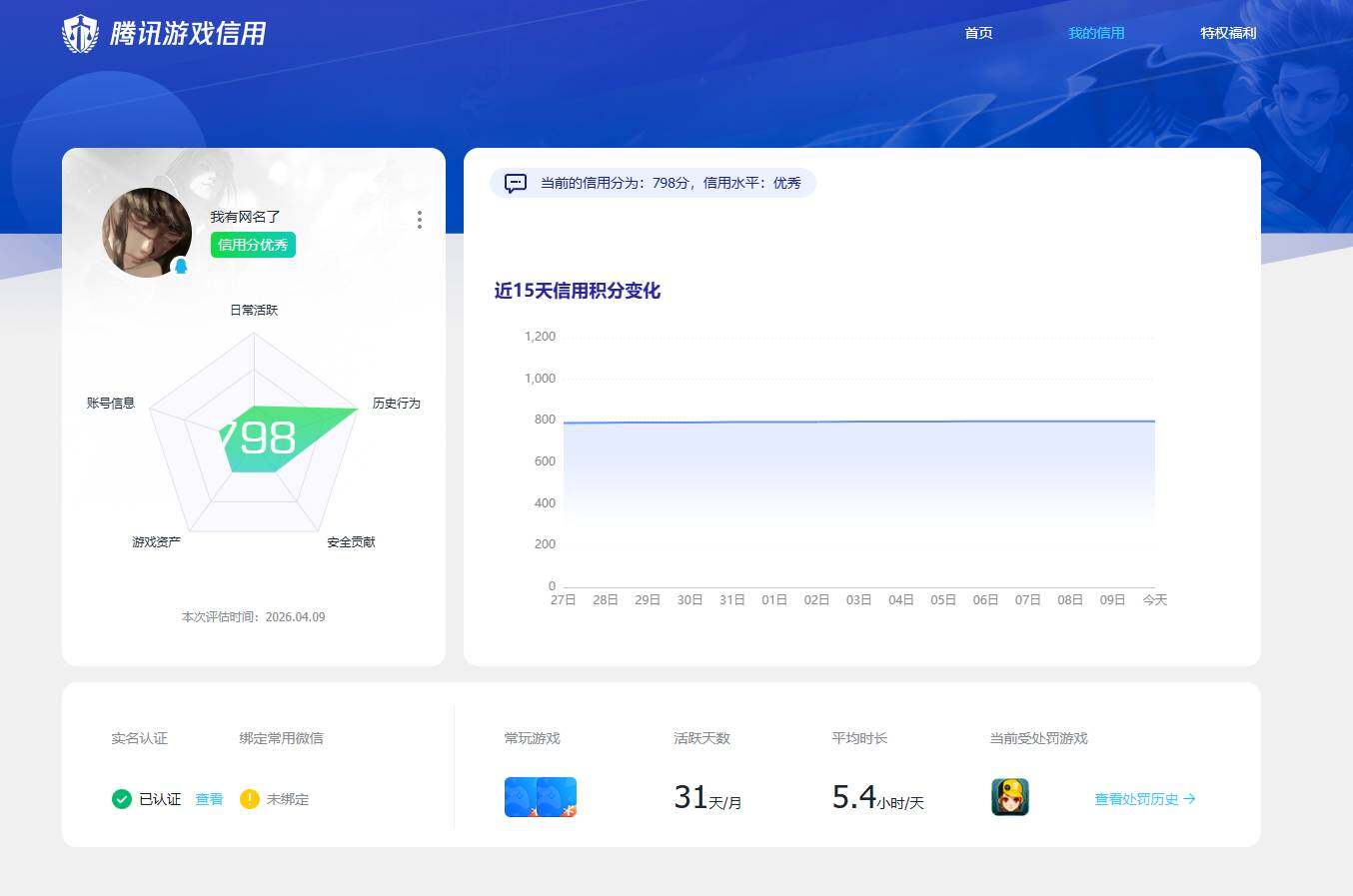Image resolution: width=1353 pixels, height=896 pixels.
Task: Open the three-dot options menu on the profile card
Action: (x=420, y=220)
